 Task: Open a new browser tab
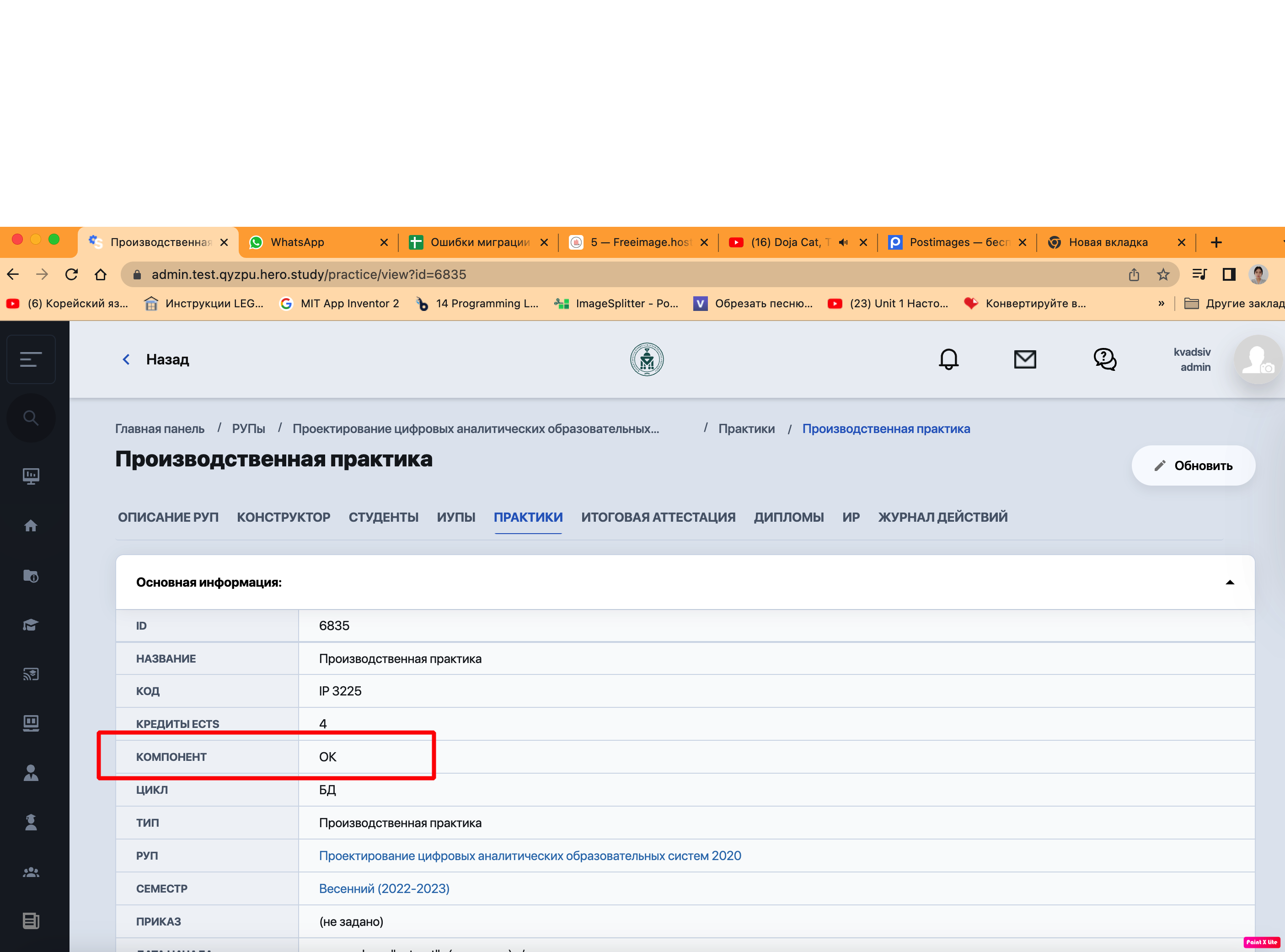coord(1216,242)
